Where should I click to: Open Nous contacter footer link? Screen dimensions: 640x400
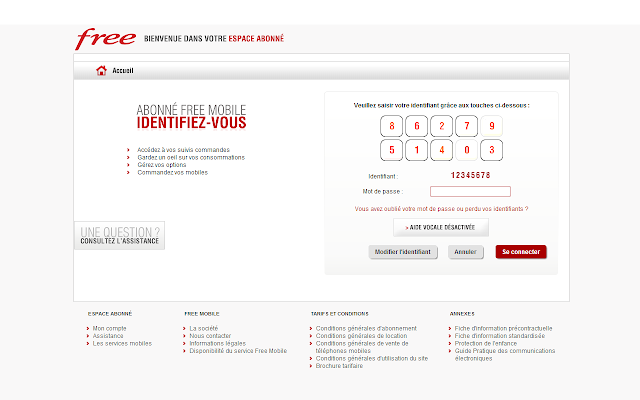(210, 336)
